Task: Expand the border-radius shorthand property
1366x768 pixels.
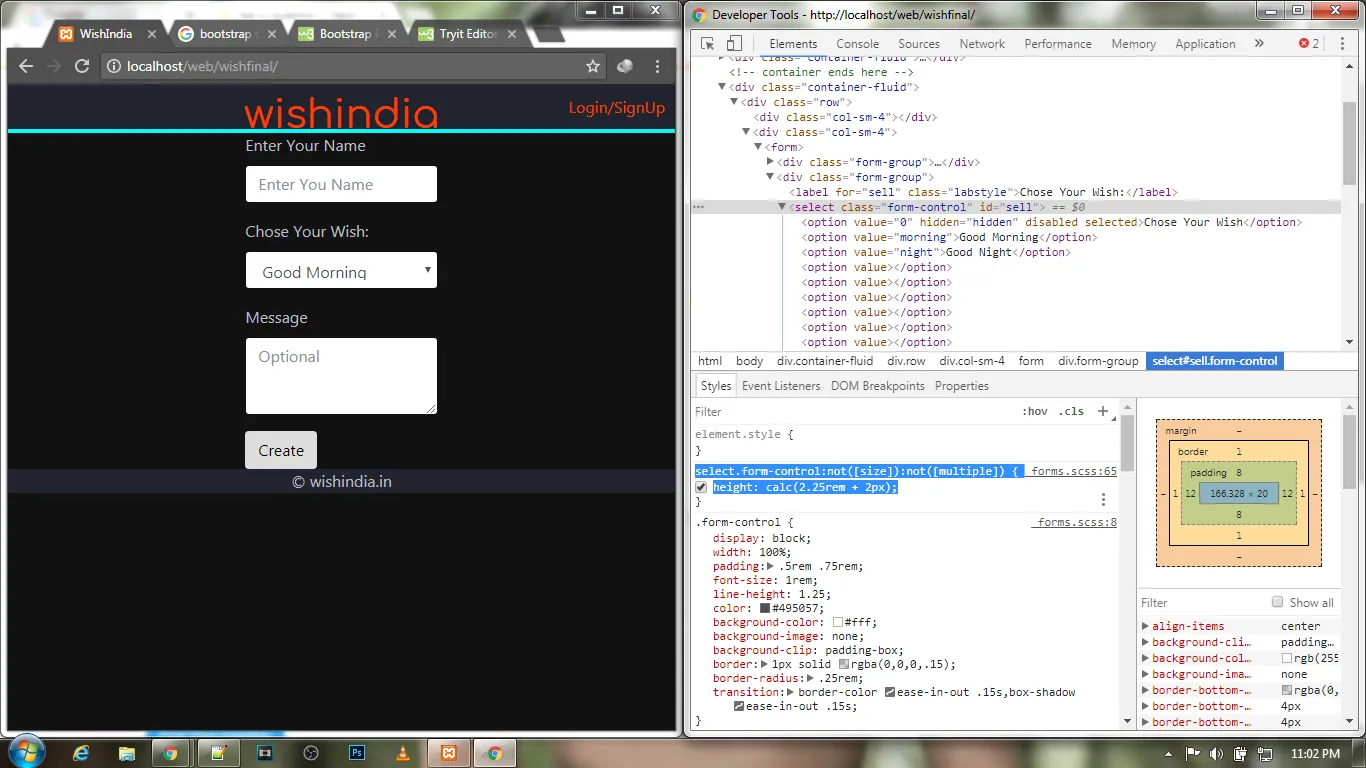Action: coord(810,678)
